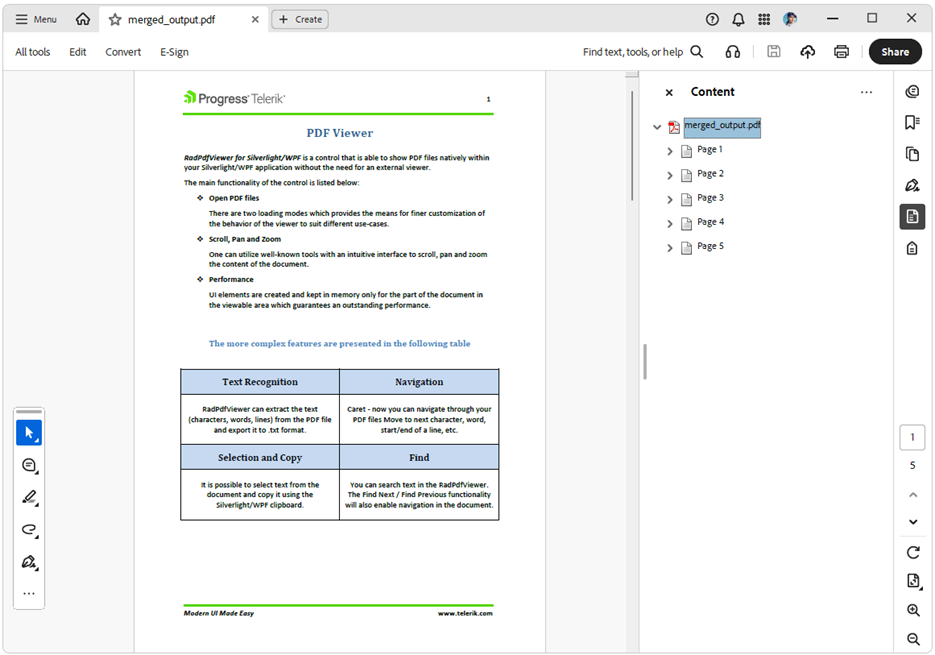Expand Page 5 in the Content panel
The height and width of the screenshot is (655, 935).
tap(670, 247)
